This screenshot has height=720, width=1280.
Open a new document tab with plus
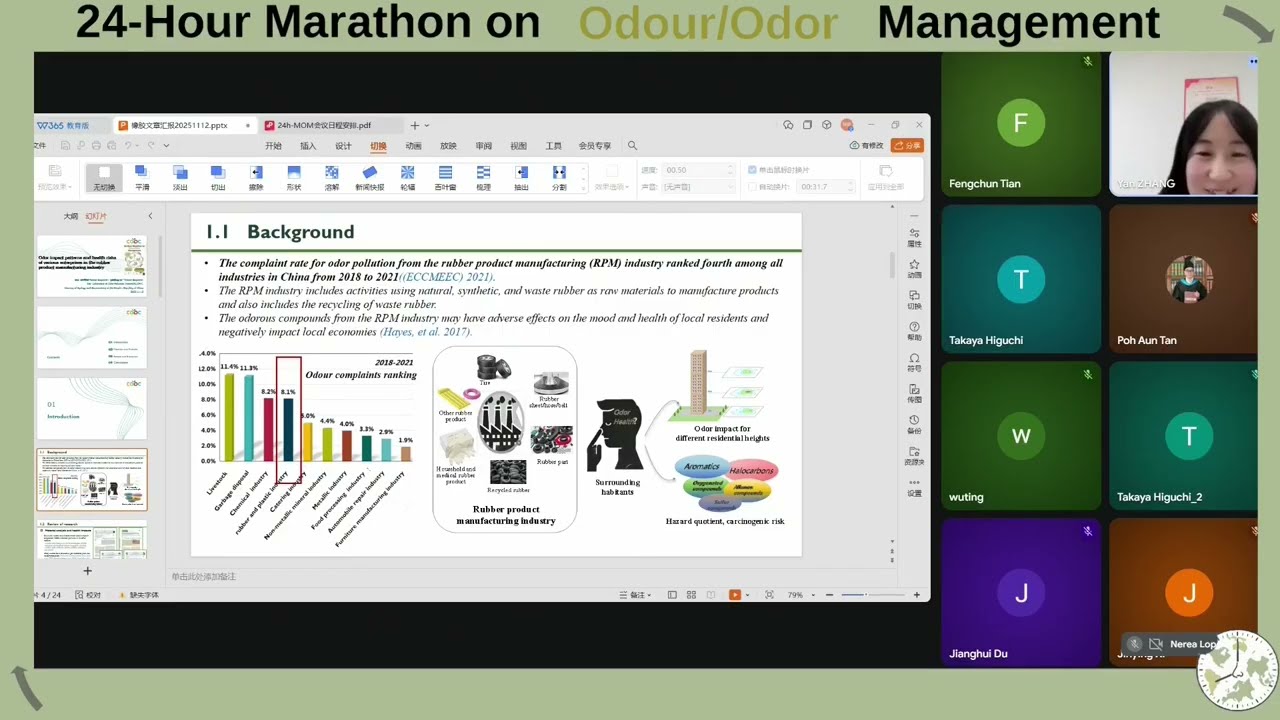pos(414,125)
